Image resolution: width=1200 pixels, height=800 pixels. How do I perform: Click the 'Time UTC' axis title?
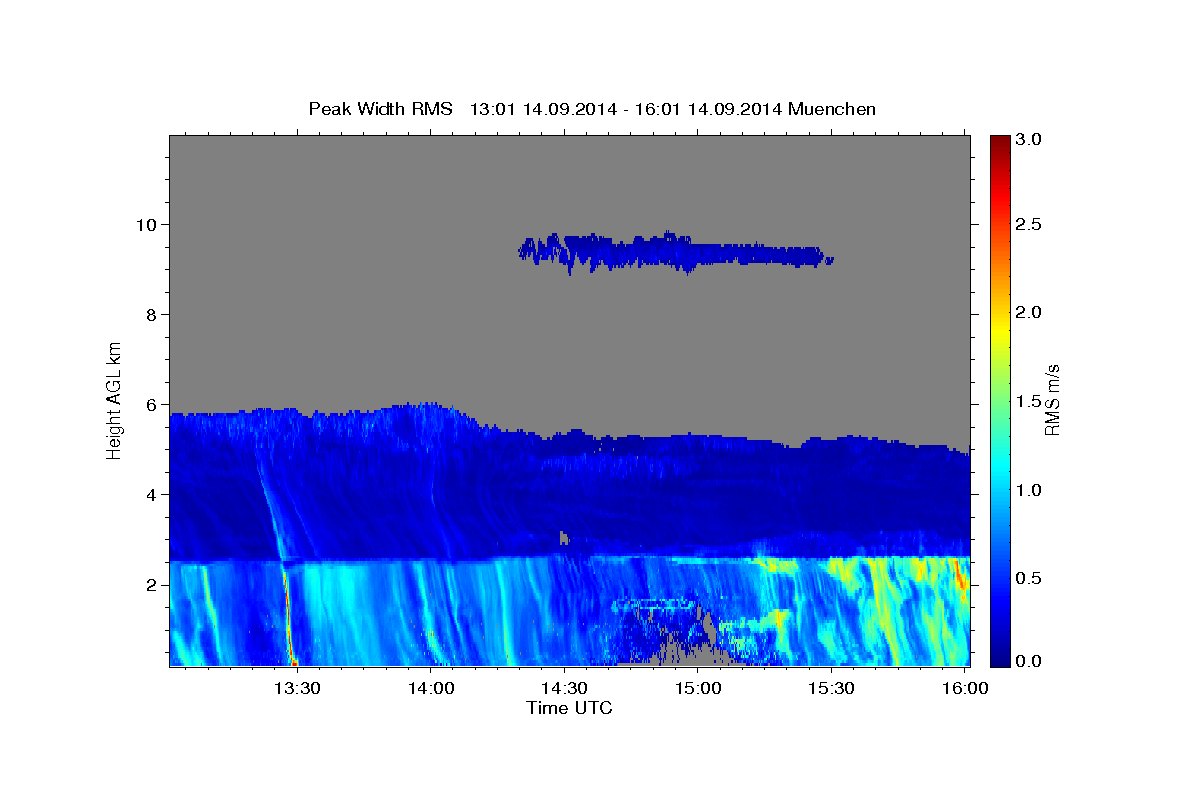(569, 708)
